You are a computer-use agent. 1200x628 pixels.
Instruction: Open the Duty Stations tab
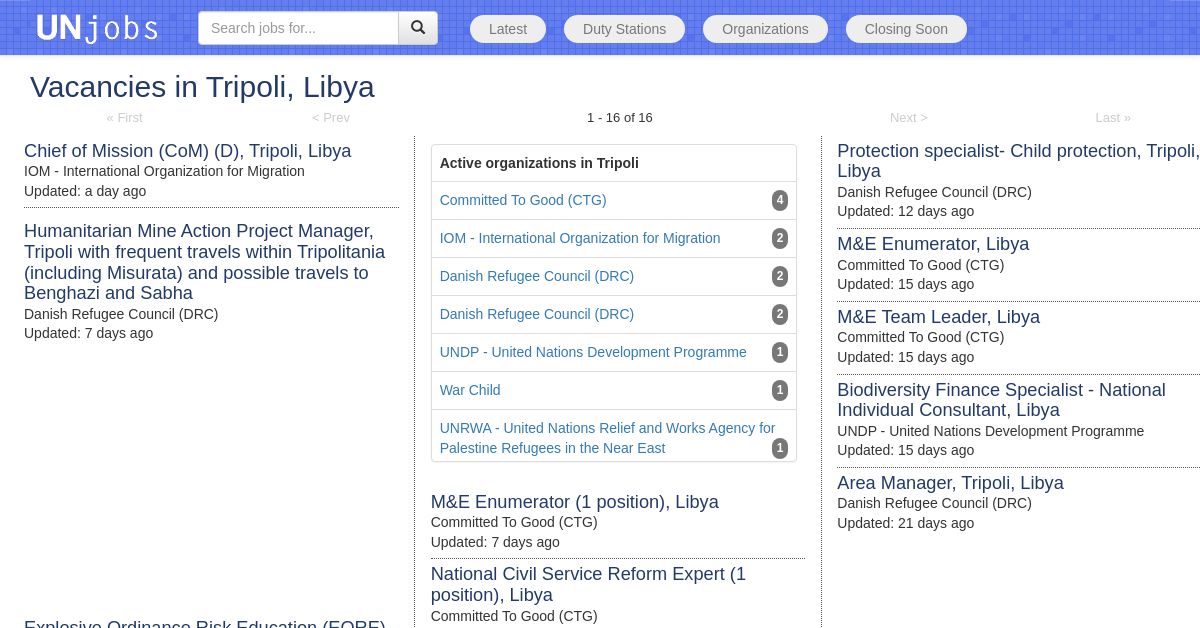[624, 29]
